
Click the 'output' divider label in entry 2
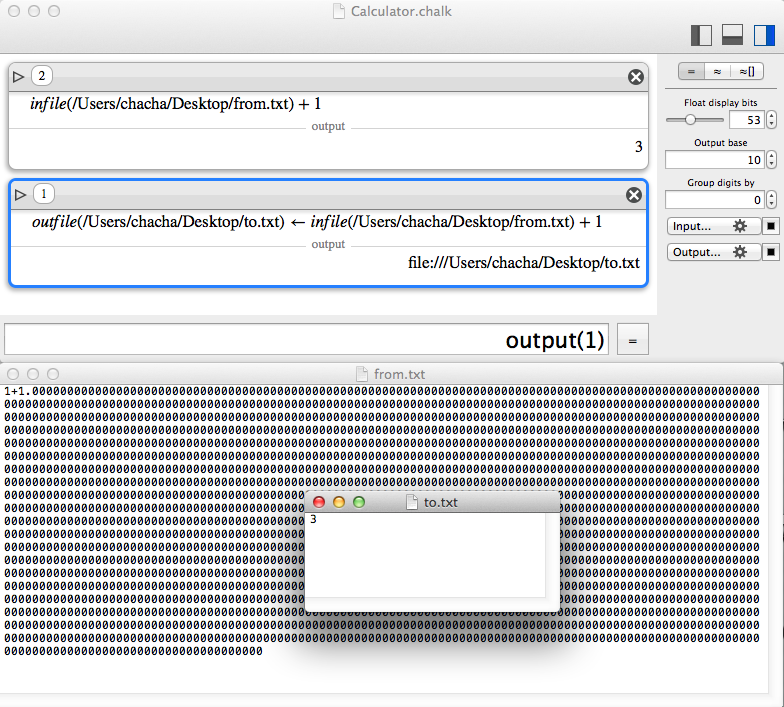(x=328, y=126)
